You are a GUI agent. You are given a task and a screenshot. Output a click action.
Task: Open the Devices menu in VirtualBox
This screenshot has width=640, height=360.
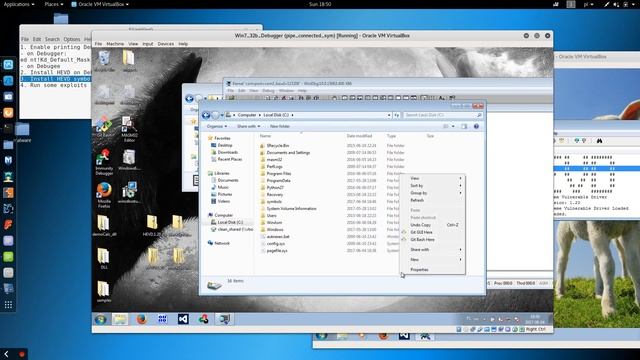[x=166, y=44]
